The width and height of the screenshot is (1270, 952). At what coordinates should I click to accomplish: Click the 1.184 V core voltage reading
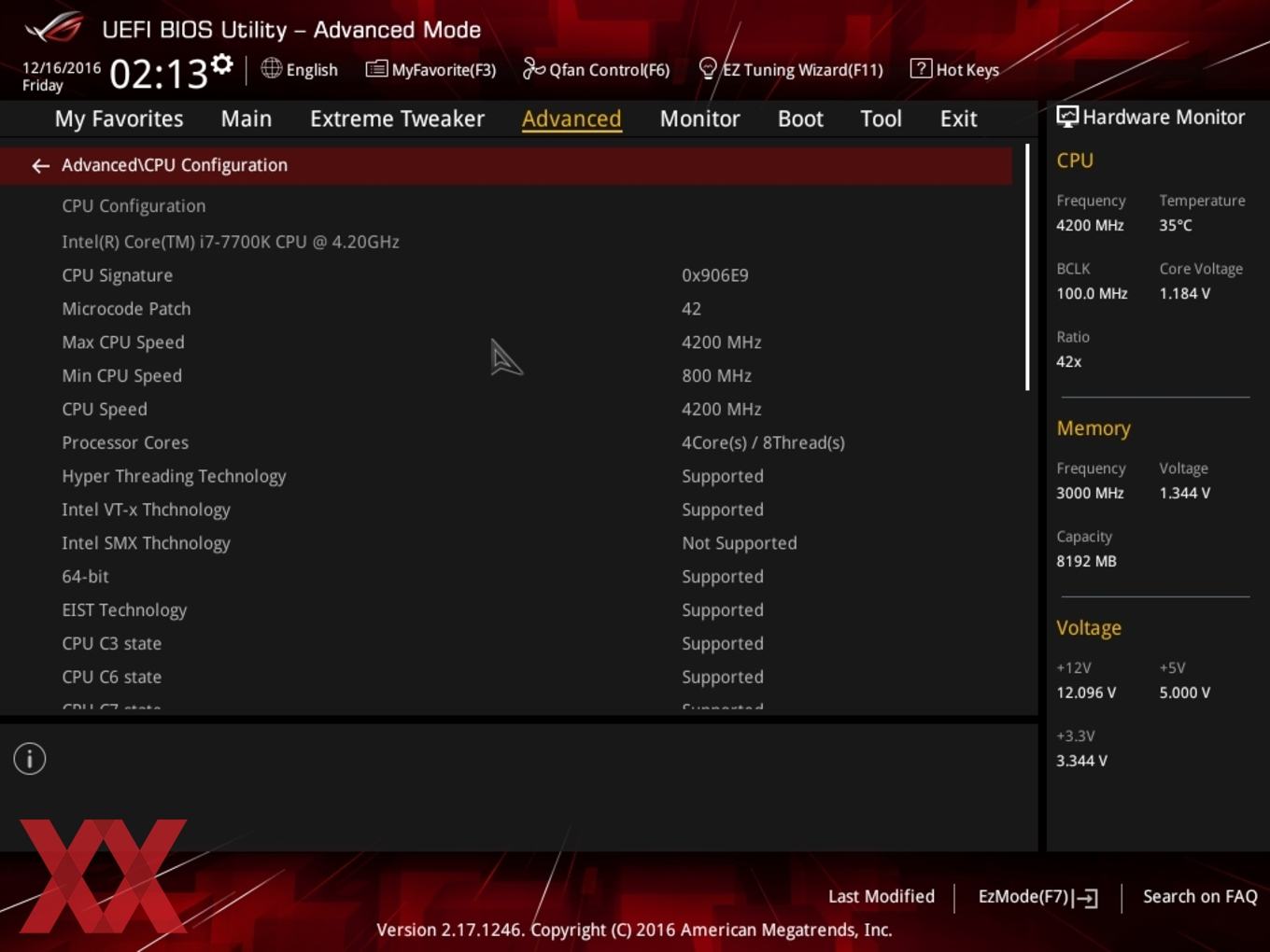tap(1185, 293)
